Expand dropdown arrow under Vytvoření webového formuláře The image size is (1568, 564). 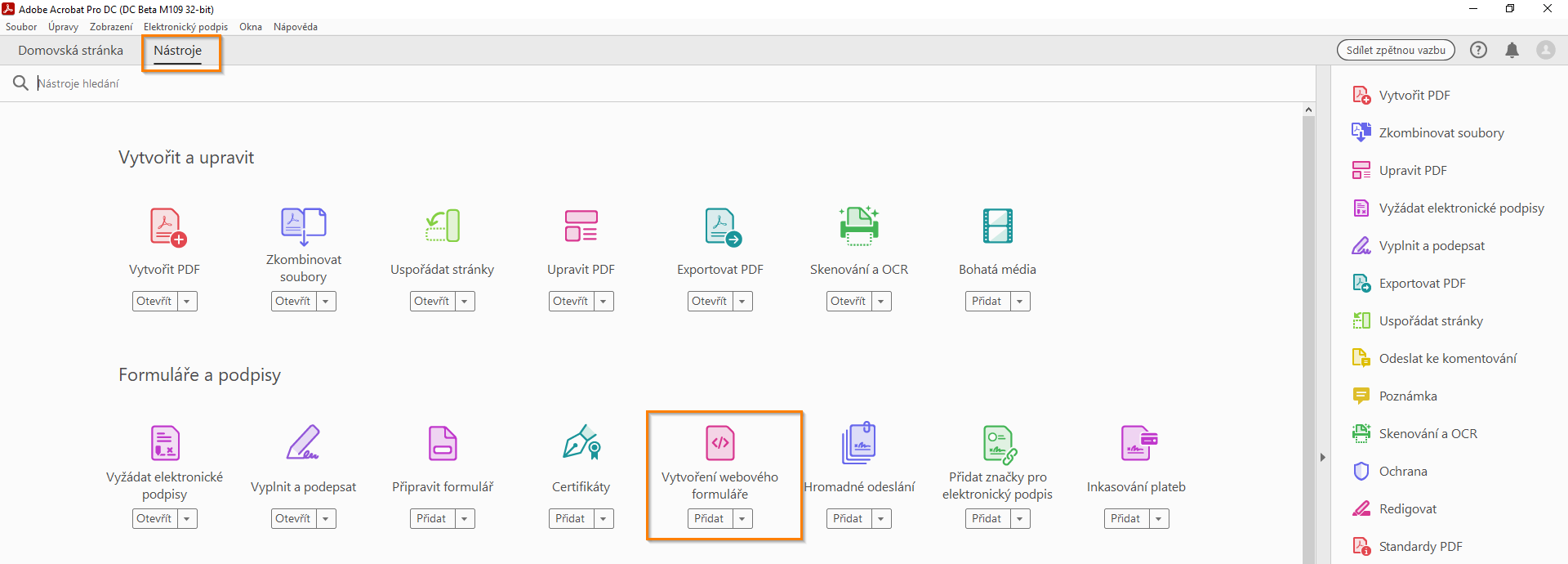pyautogui.click(x=742, y=519)
